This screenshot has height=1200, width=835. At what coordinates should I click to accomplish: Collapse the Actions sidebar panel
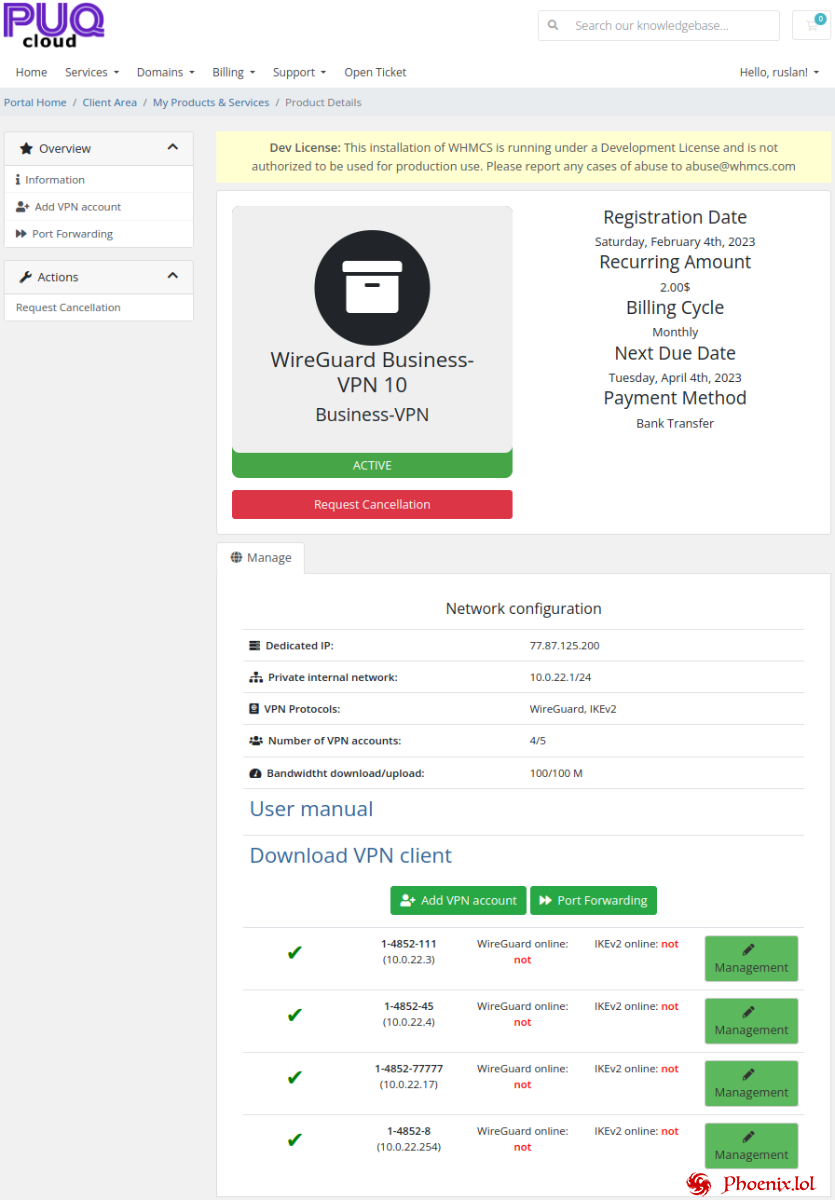point(172,277)
